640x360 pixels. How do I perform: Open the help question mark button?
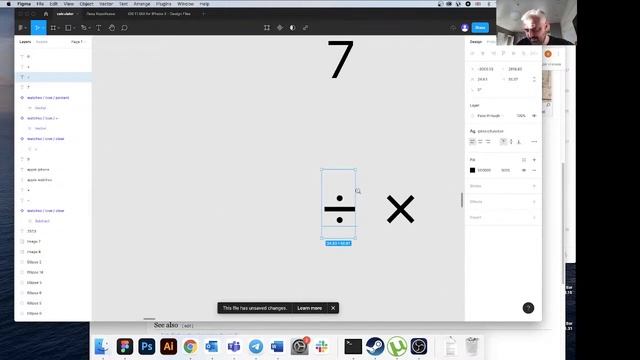528,308
